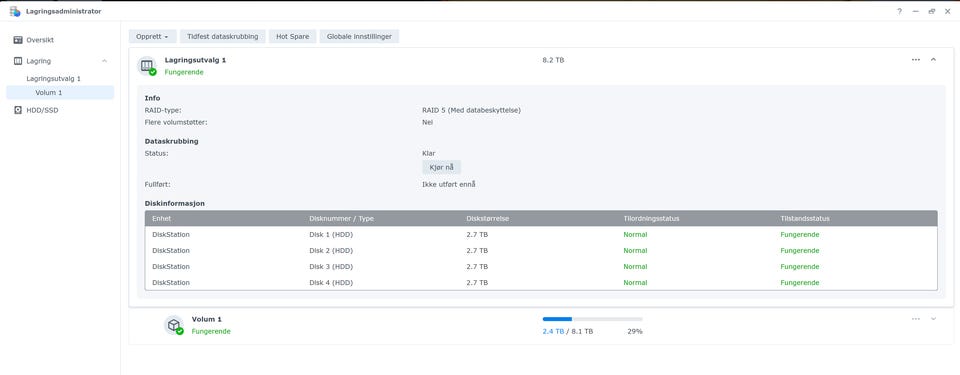This screenshot has width=960, height=375.
Task: Open the three-dot menu for Lagringsutvalg 1
Action: (x=916, y=59)
